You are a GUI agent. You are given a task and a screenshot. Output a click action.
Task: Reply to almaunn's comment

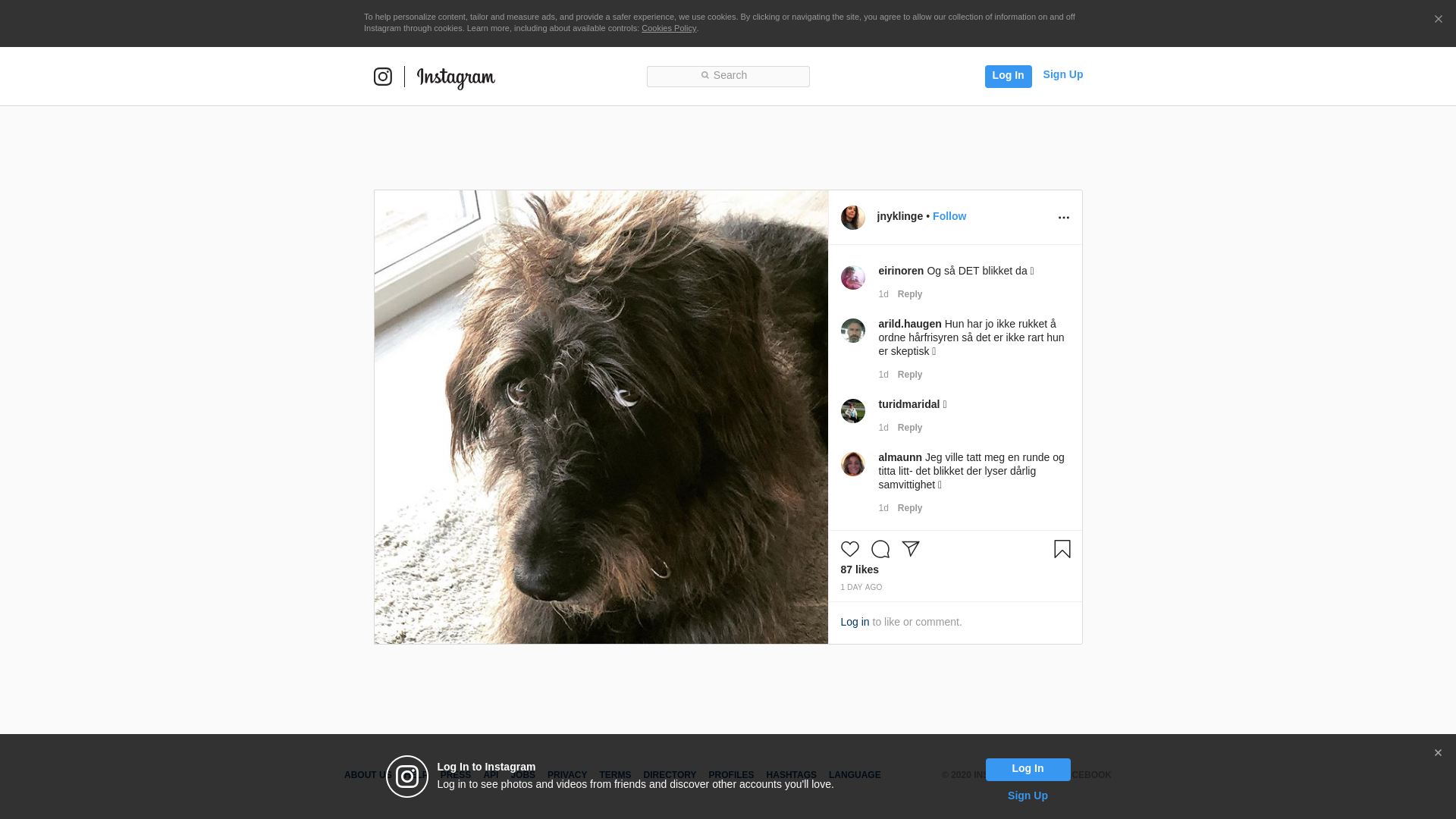(x=910, y=508)
